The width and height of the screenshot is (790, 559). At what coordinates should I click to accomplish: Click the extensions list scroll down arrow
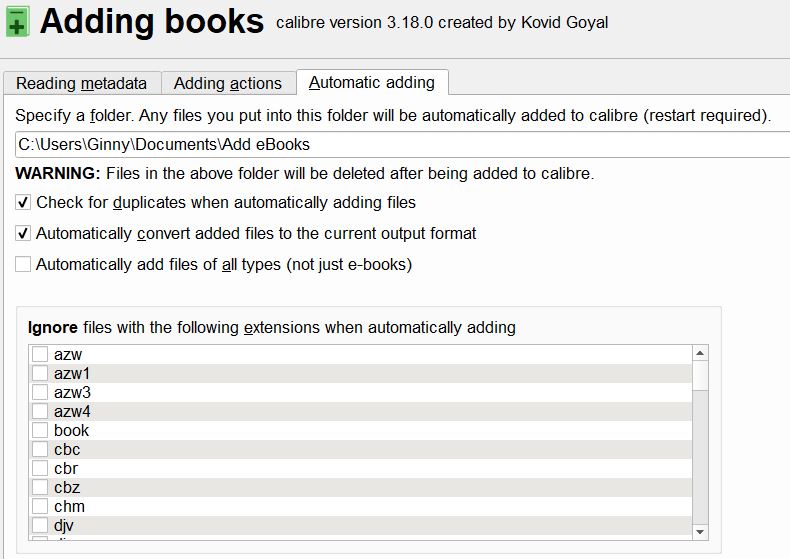point(700,531)
